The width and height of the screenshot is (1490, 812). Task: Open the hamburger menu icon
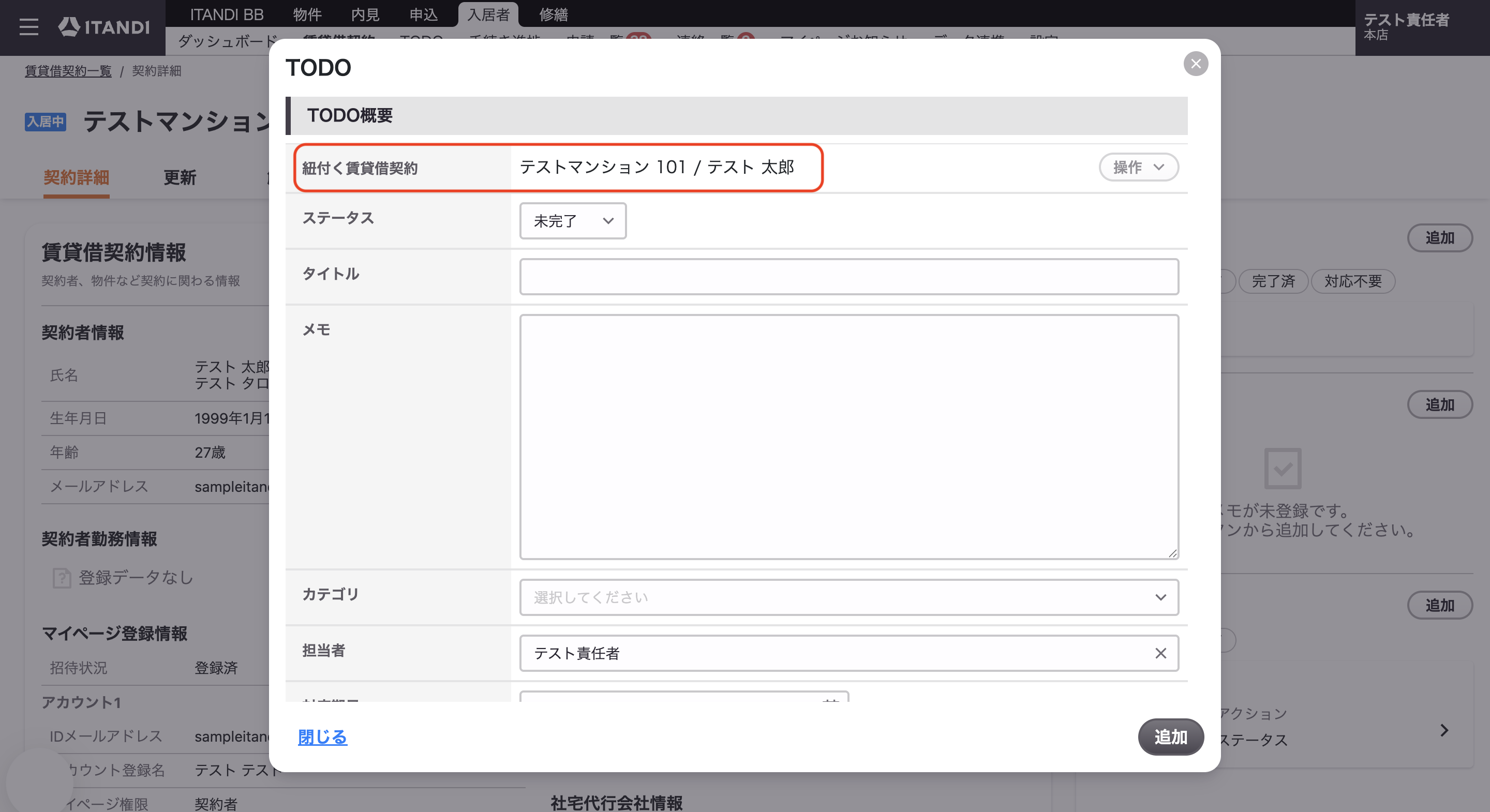(x=28, y=27)
